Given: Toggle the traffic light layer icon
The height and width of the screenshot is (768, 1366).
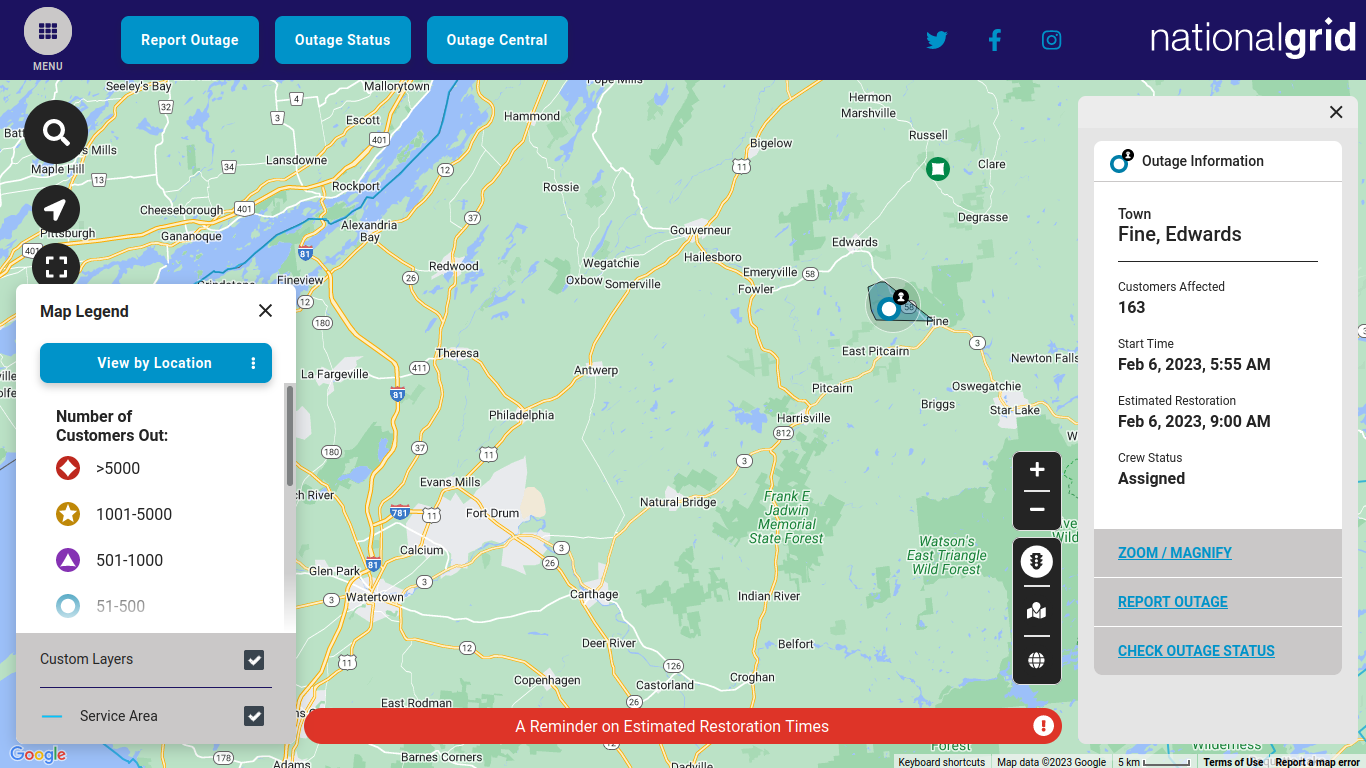Looking at the screenshot, I should (1037, 561).
